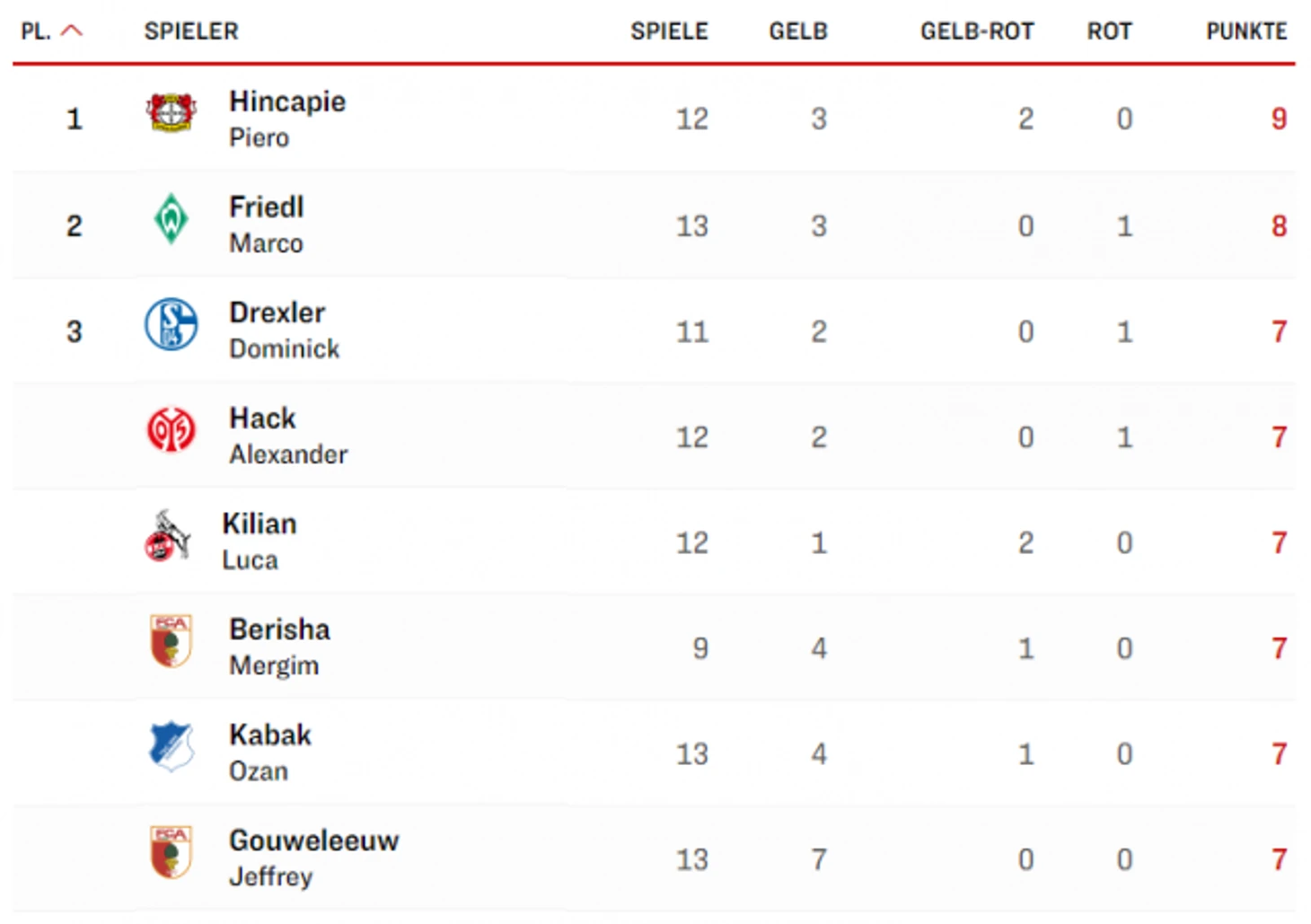1311x924 pixels.
Task: Sort table by the SPIELE column
Action: (x=669, y=31)
